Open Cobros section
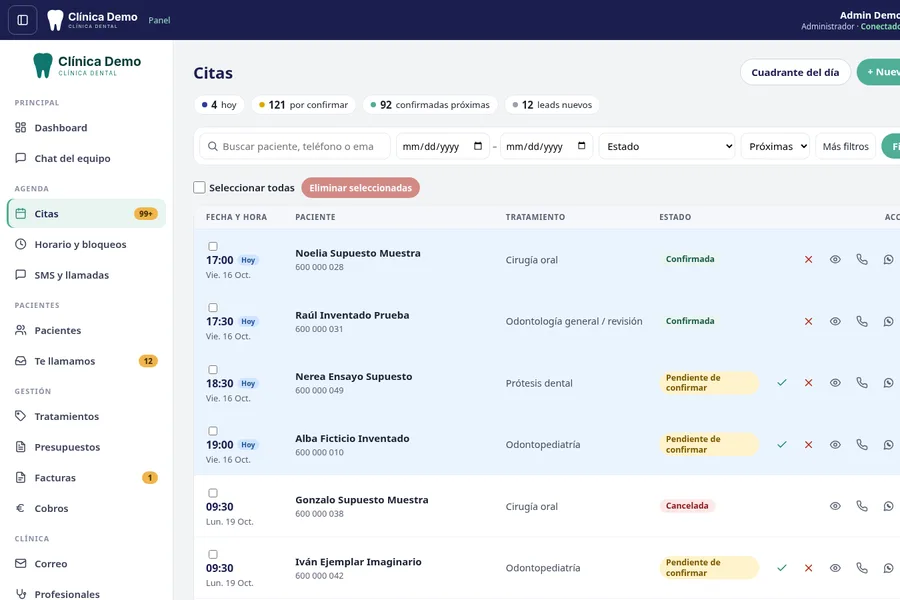The image size is (900, 600). click(x=86, y=508)
